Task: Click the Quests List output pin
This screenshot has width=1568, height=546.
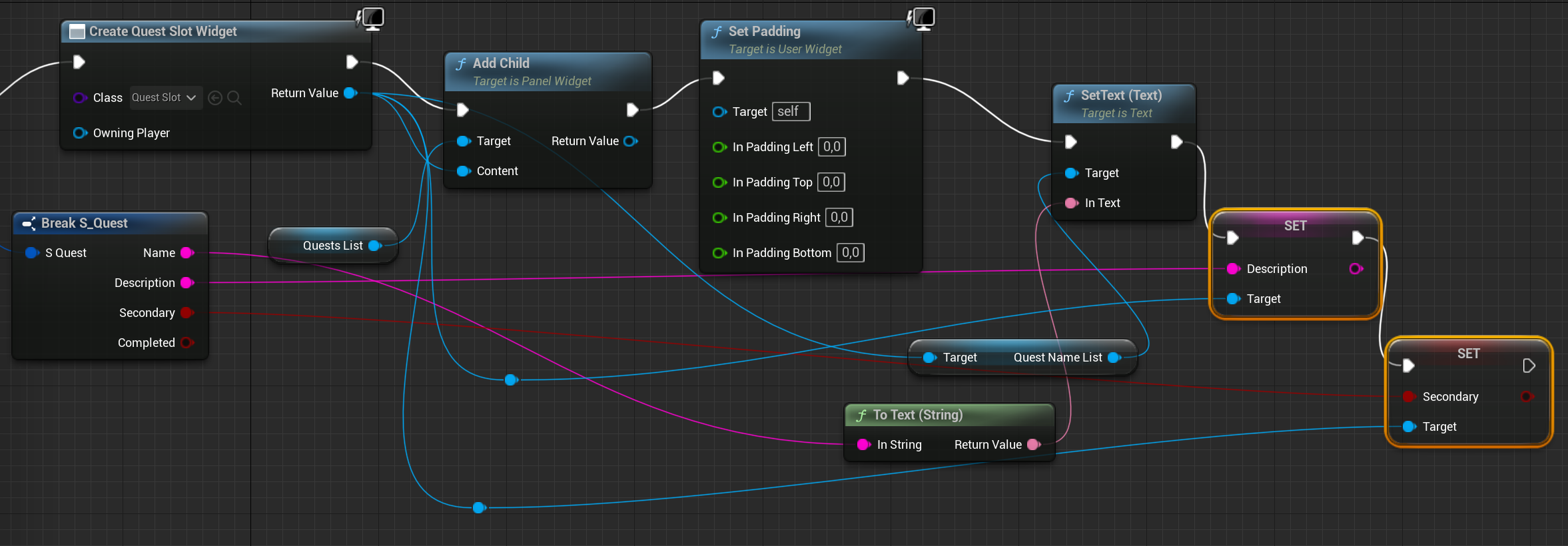Action: coord(375,246)
